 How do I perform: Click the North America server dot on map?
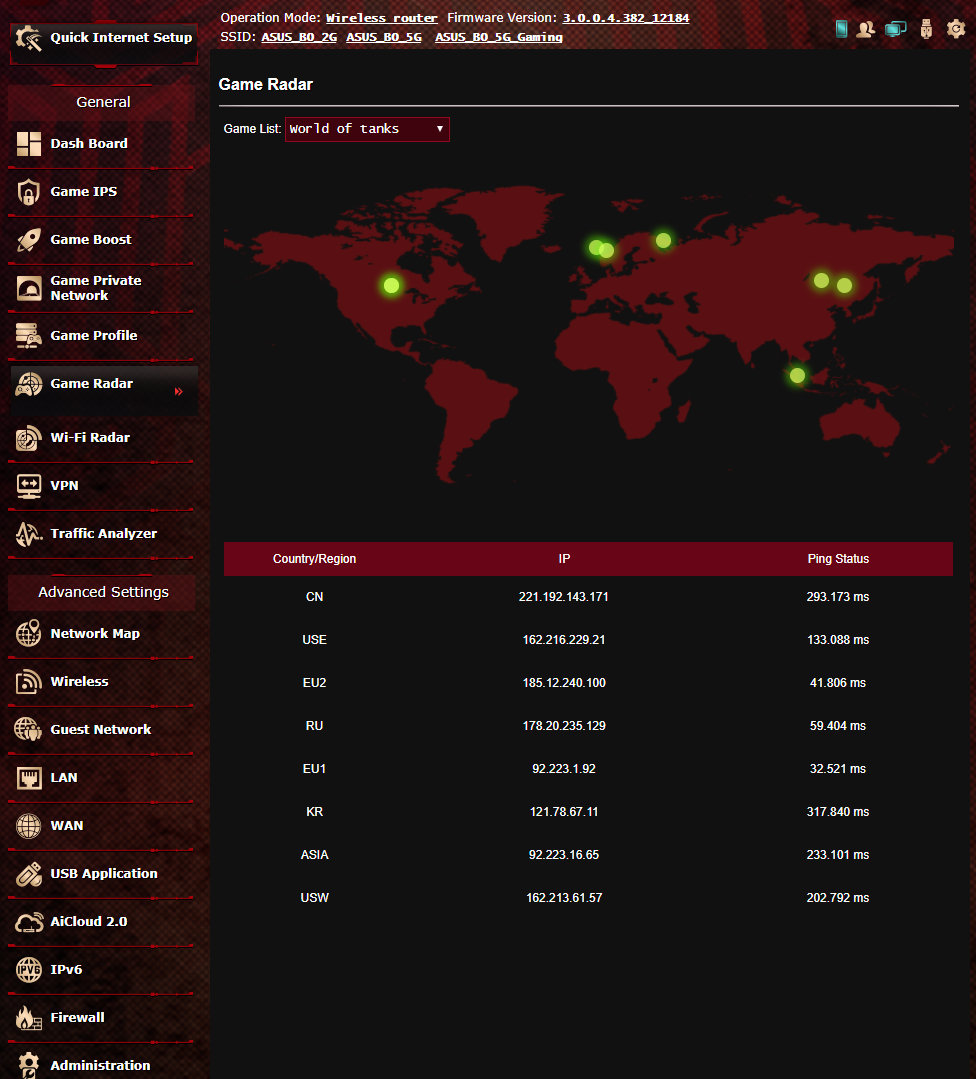coord(392,286)
